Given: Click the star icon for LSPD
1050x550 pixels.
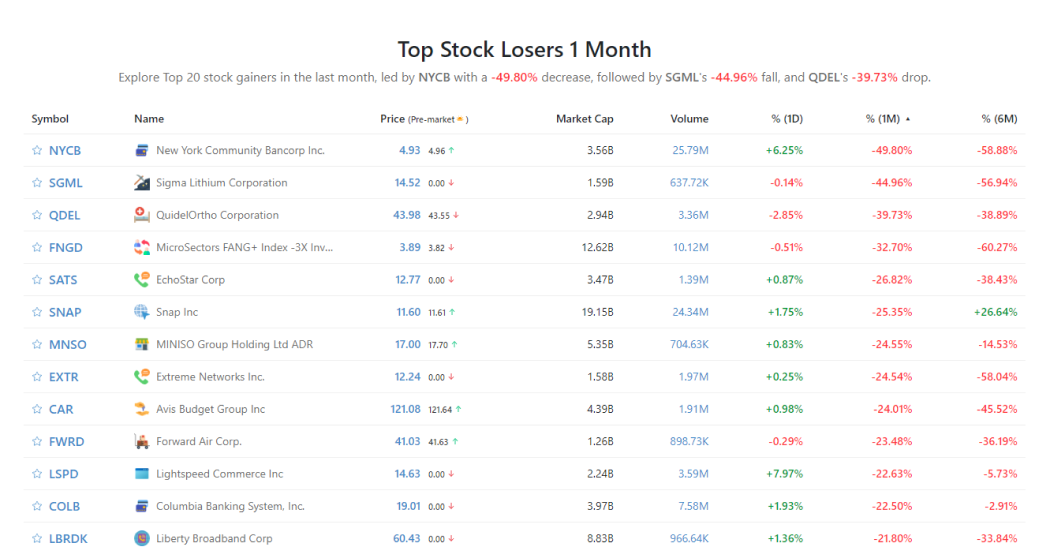Looking at the screenshot, I should tap(37, 474).
